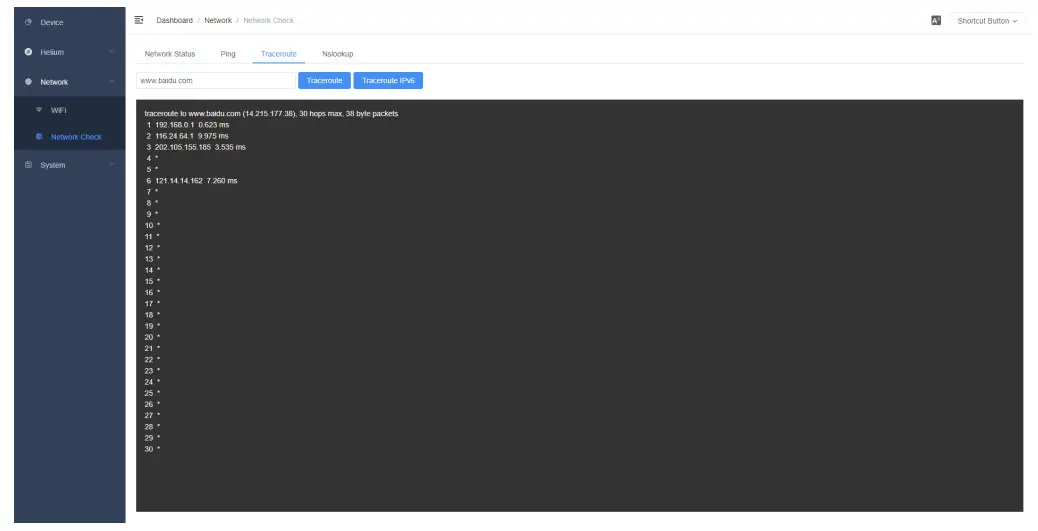Open the Device menu item

tap(70, 23)
